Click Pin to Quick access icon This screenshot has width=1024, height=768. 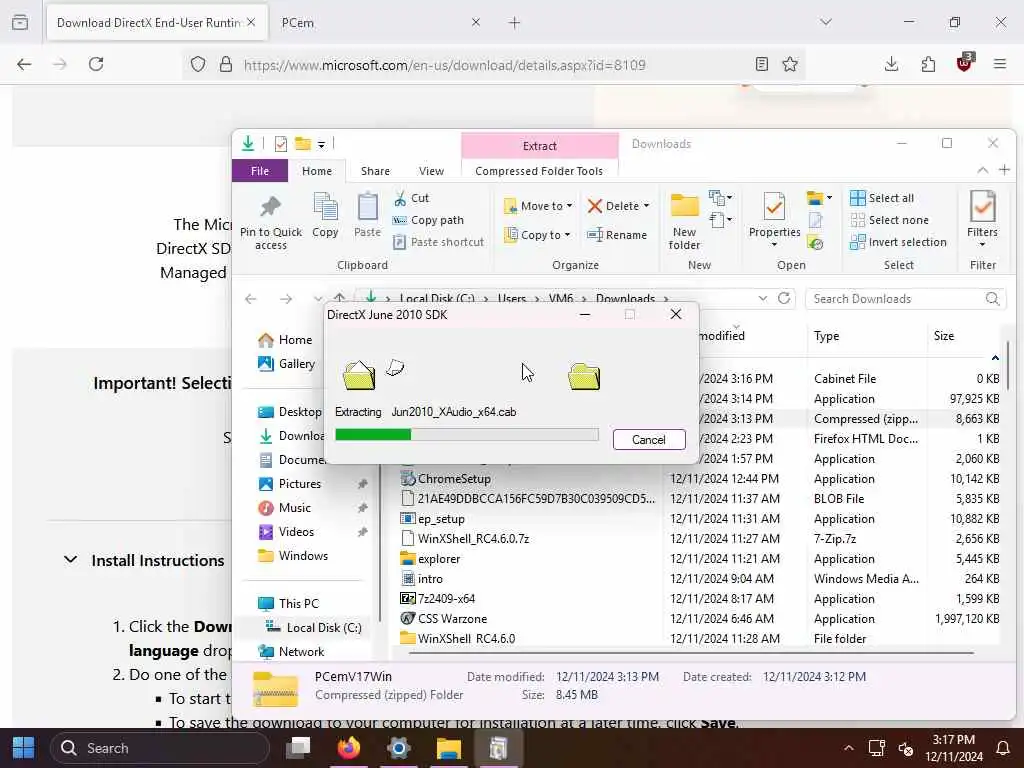[270, 208]
